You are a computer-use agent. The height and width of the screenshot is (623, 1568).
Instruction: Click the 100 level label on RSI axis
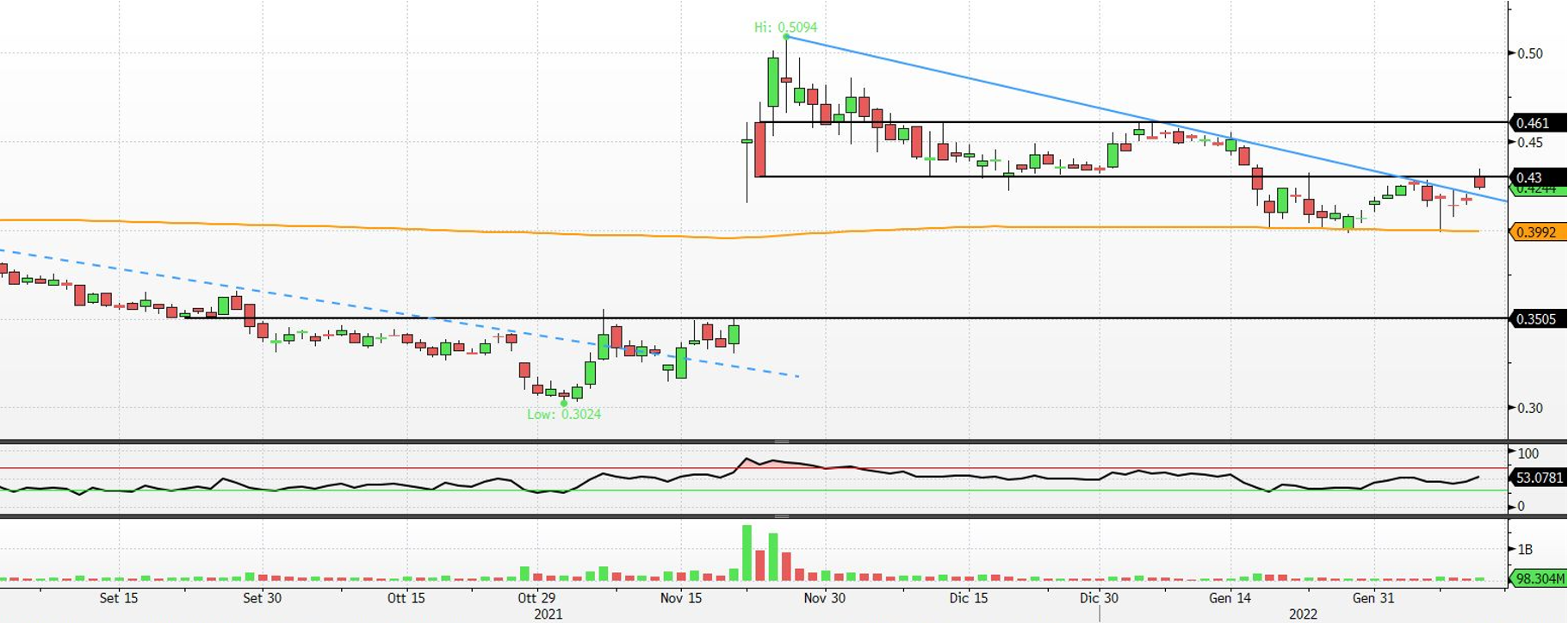pyautogui.click(x=1528, y=453)
